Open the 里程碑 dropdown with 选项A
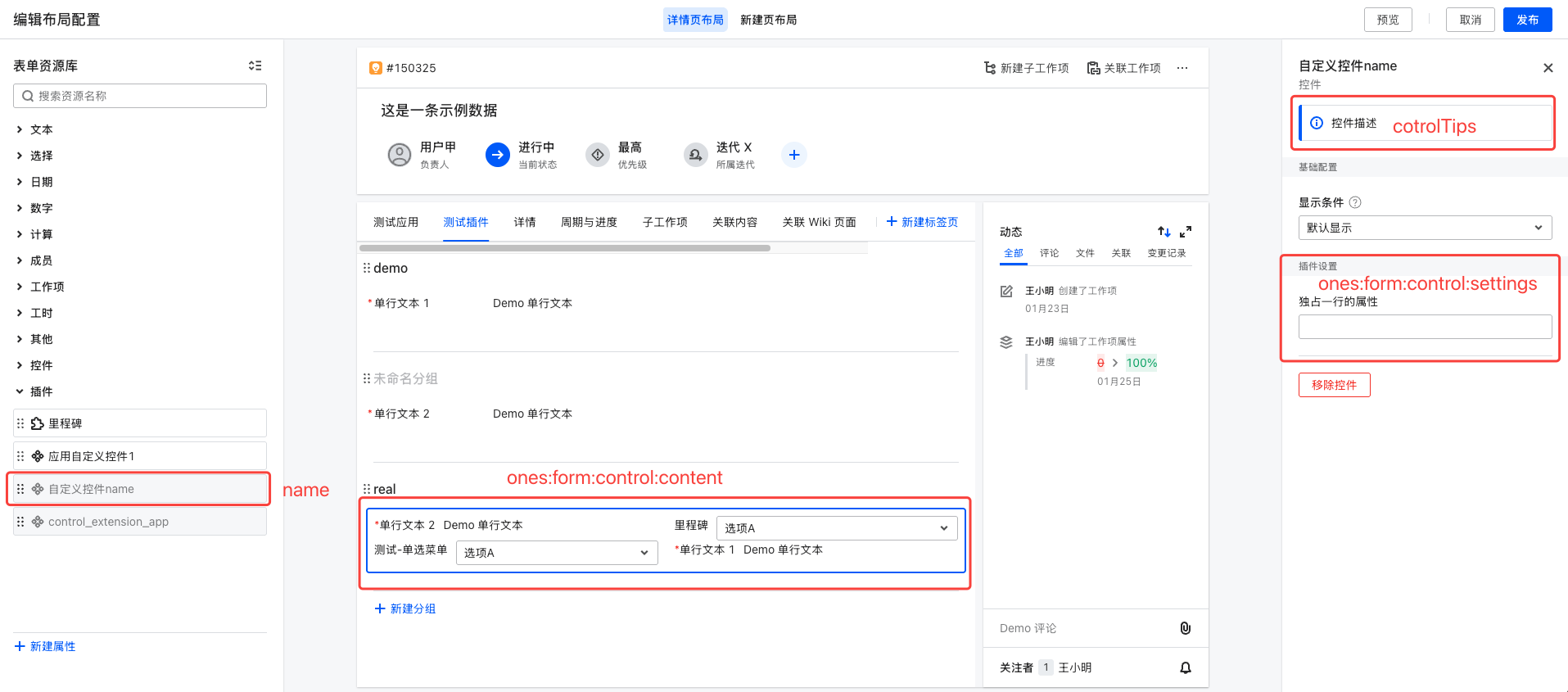 pos(836,528)
